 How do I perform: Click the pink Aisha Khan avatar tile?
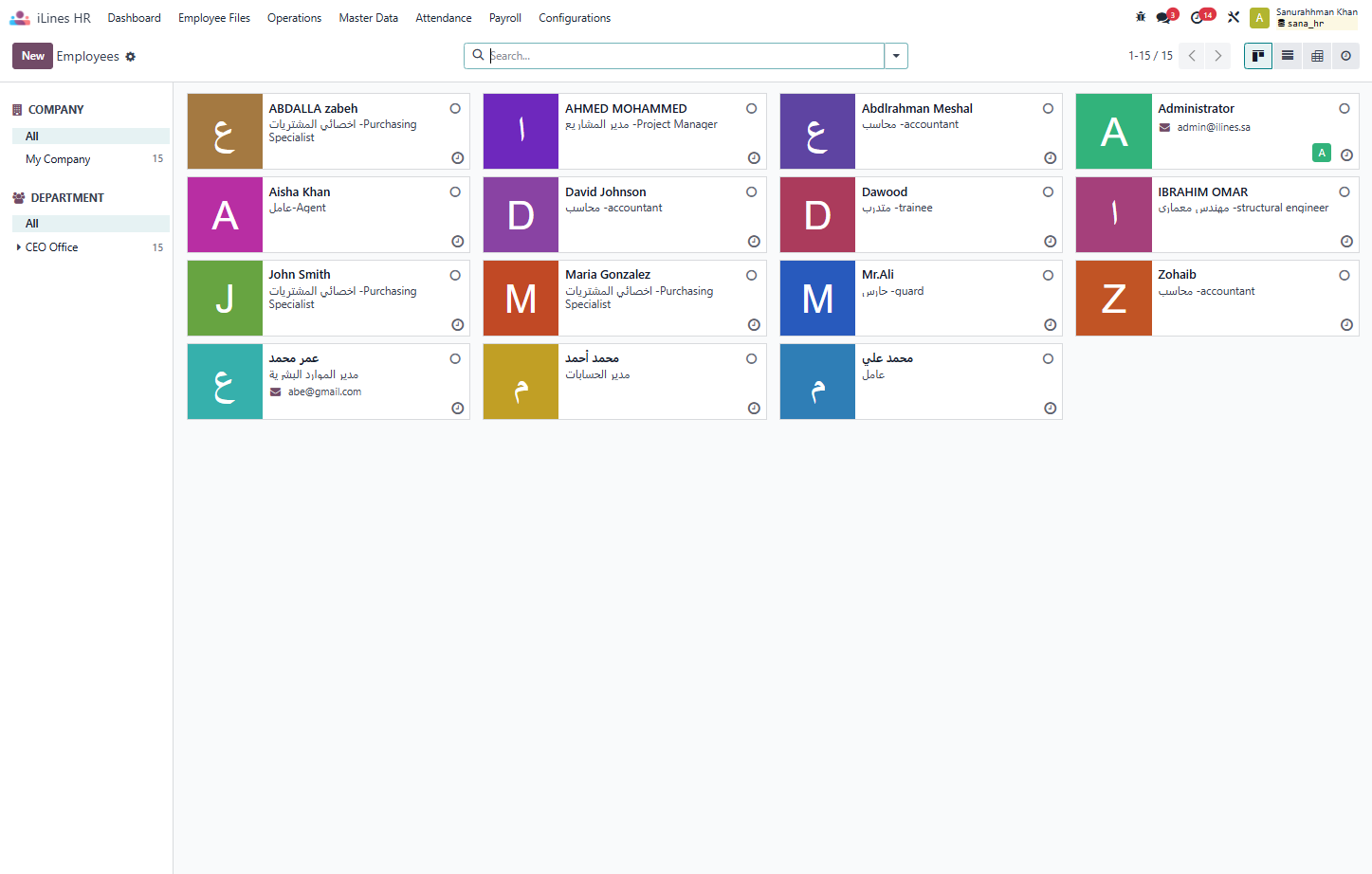(225, 215)
